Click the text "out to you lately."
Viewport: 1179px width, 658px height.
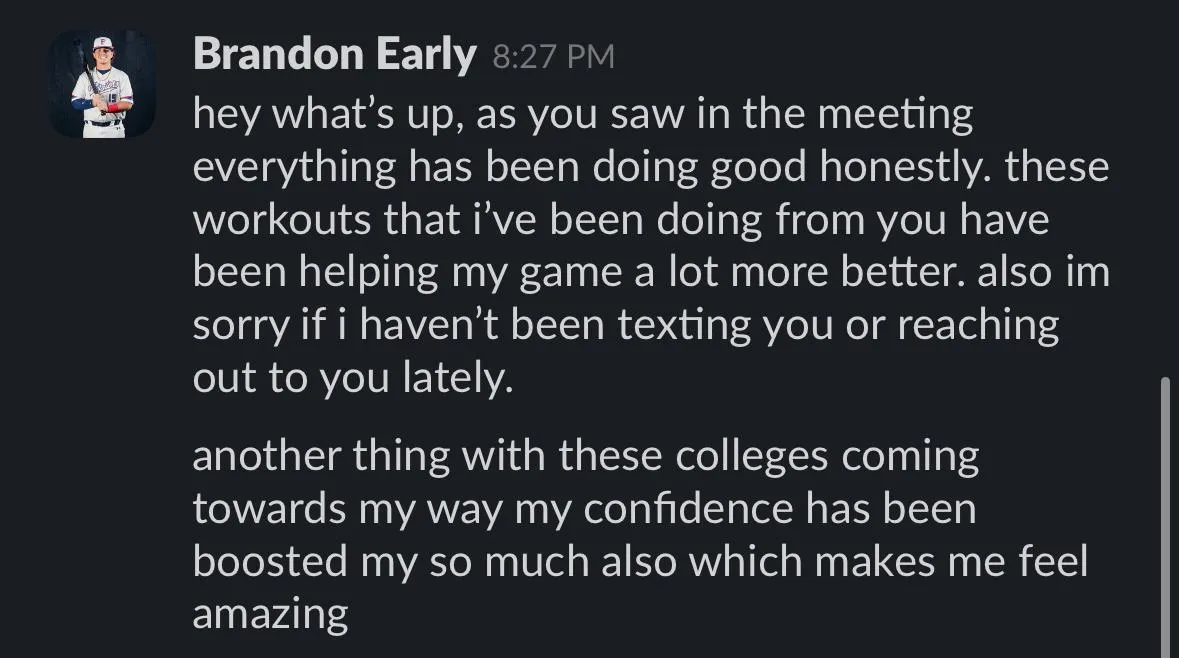tap(353, 378)
